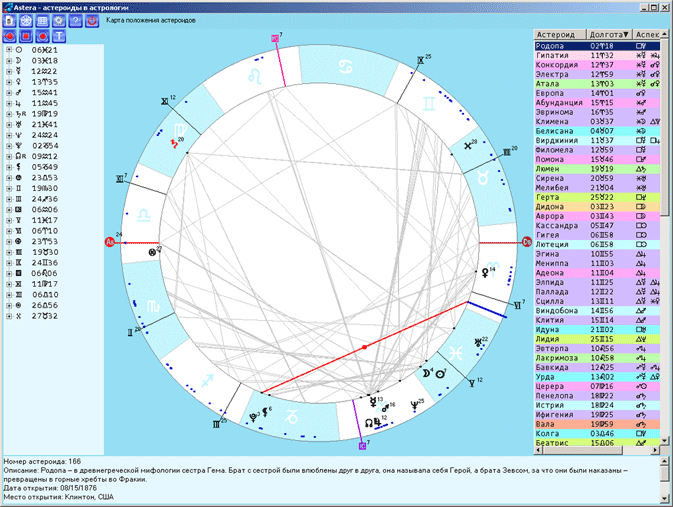
Task: Click the red power exit icon
Action: point(93,20)
